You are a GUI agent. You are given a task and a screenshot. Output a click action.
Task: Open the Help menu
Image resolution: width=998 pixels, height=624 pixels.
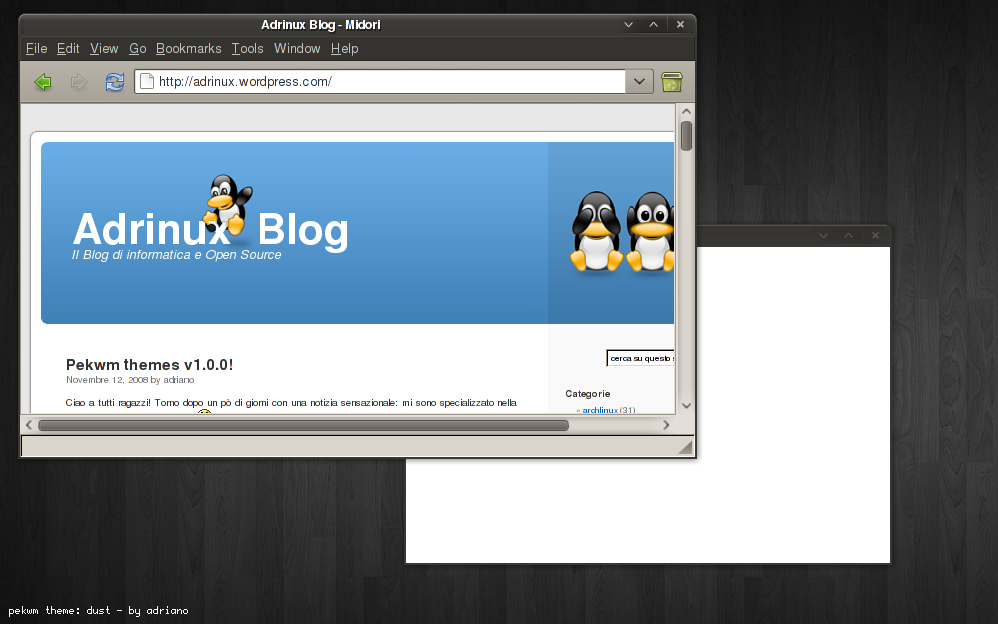(x=344, y=48)
